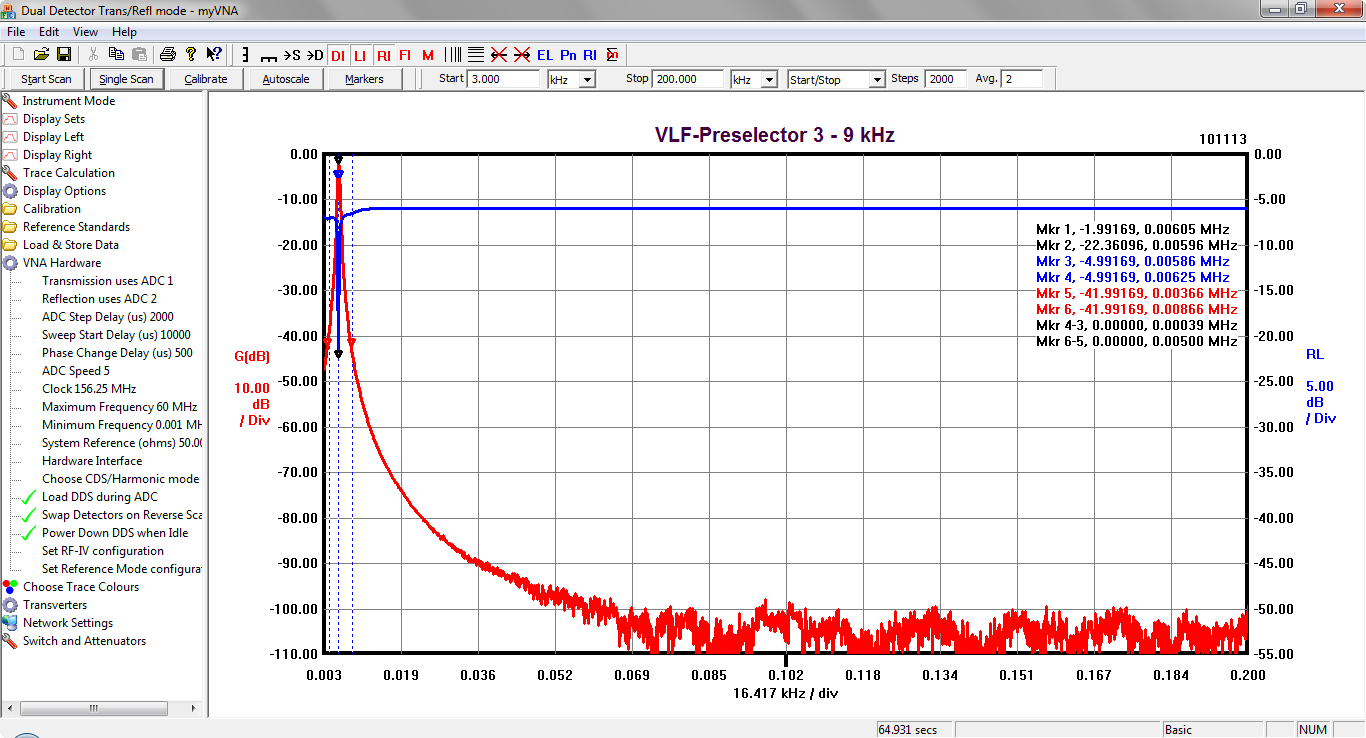Activate context help arrow-question icon

coord(214,54)
